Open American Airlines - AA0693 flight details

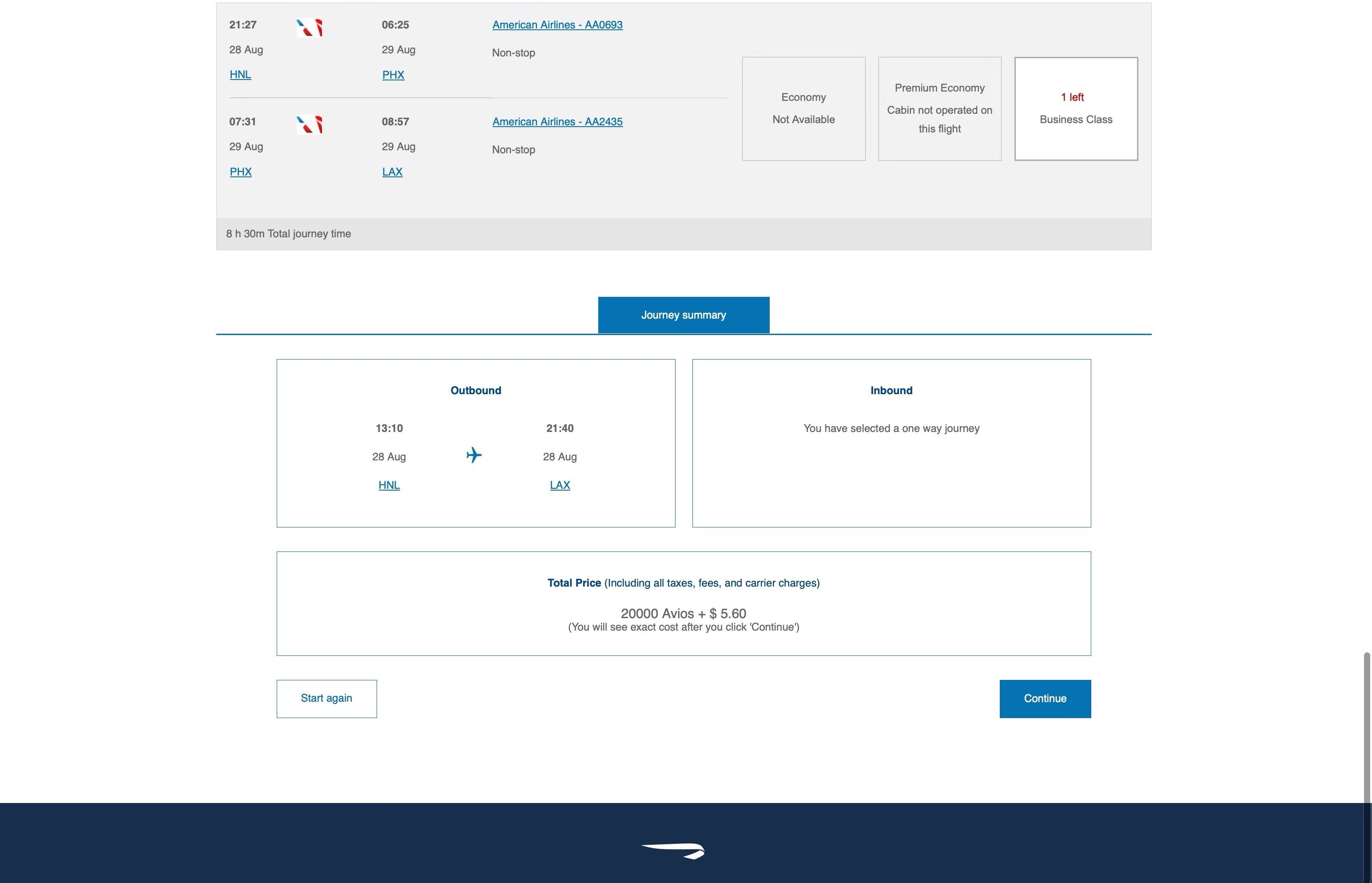point(557,24)
